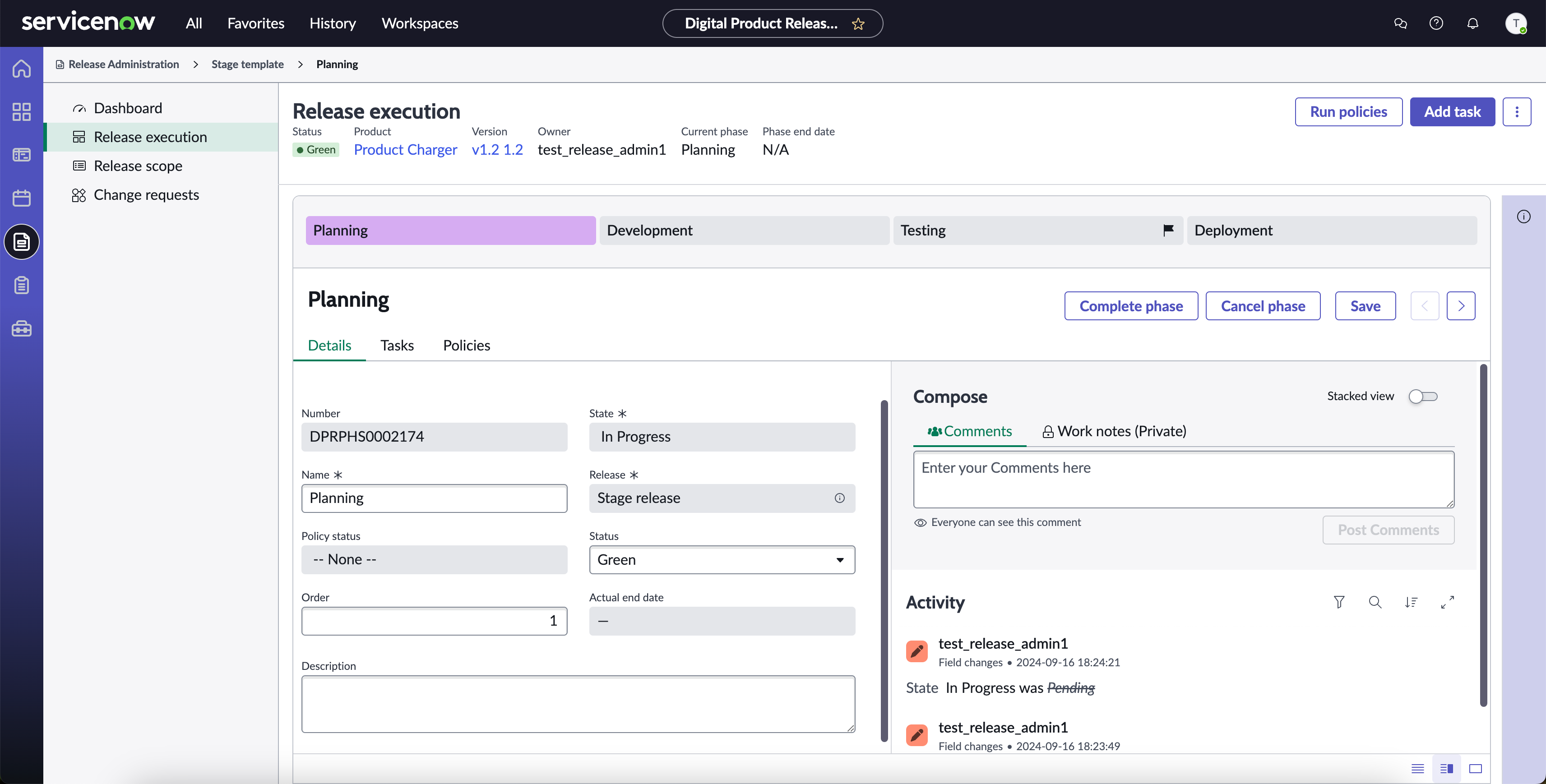Go to Stage template breadcrumb

(247, 64)
